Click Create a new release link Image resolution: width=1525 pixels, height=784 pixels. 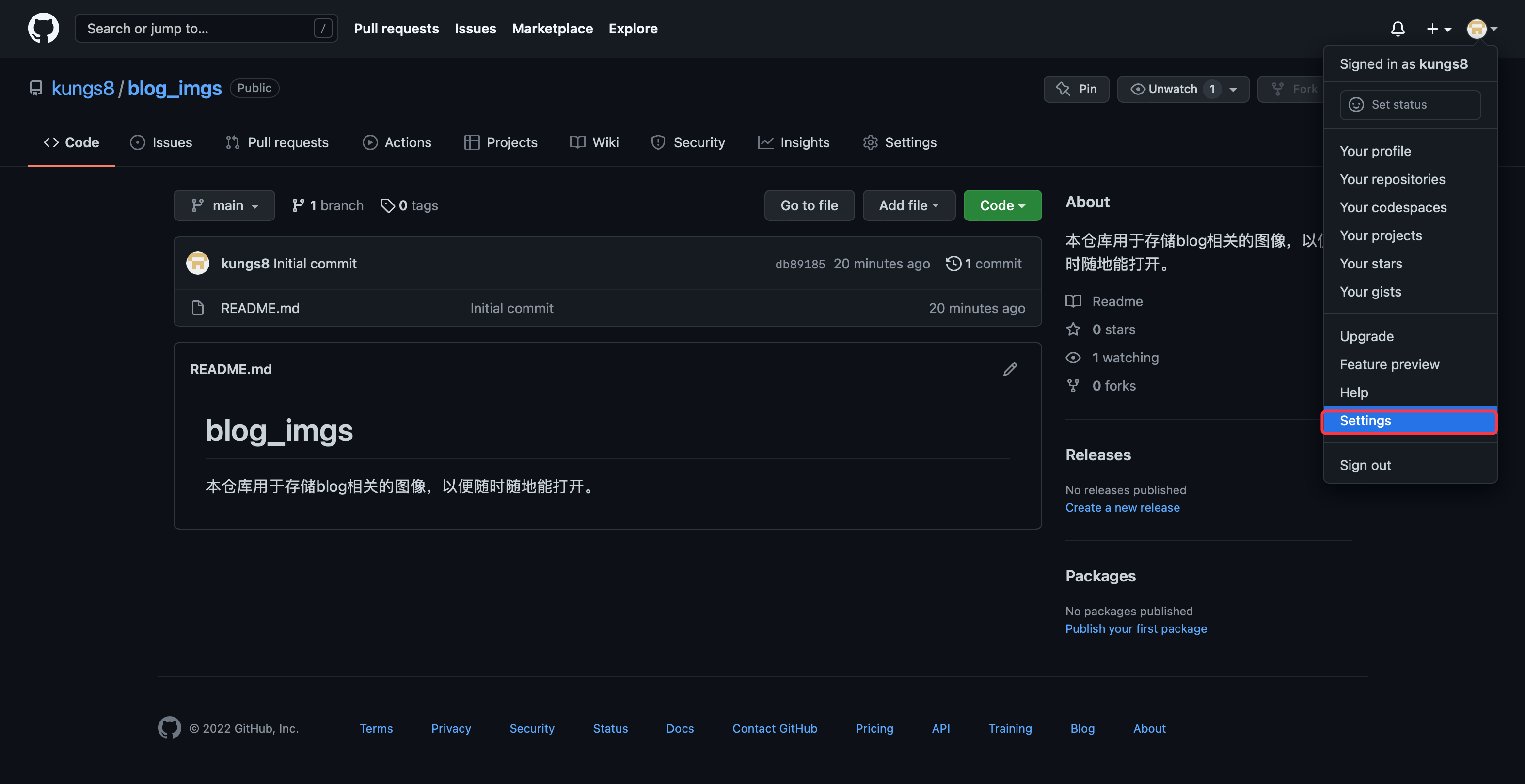click(x=1122, y=508)
